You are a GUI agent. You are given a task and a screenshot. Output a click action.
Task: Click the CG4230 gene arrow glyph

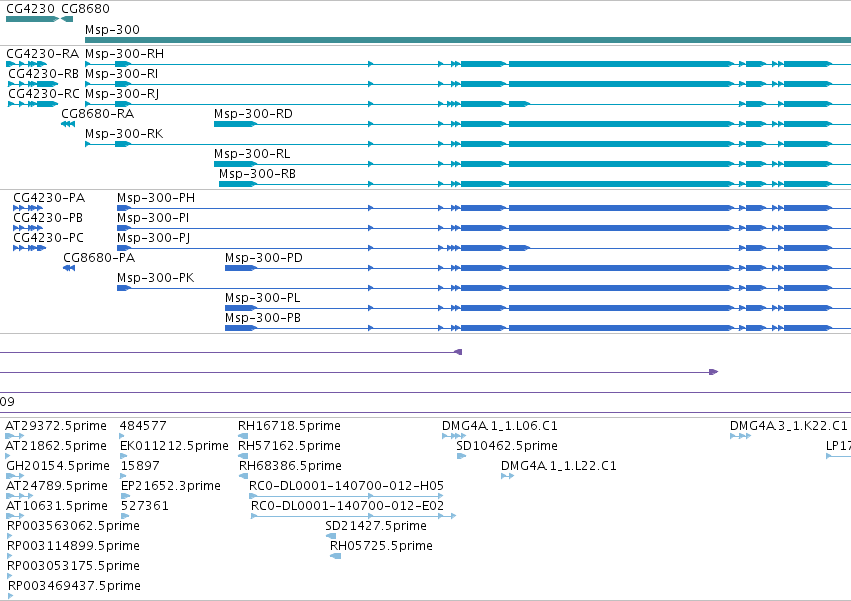click(32, 19)
